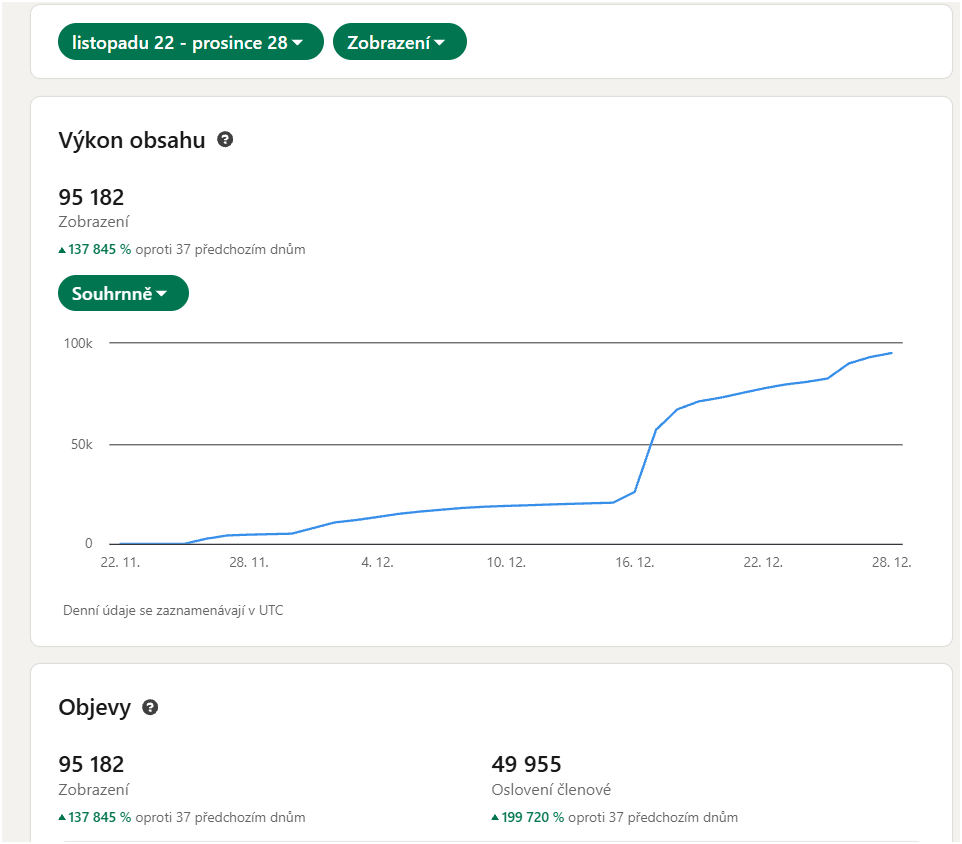
Task: Open the Souhrnně view dropdown
Action: click(x=123, y=293)
